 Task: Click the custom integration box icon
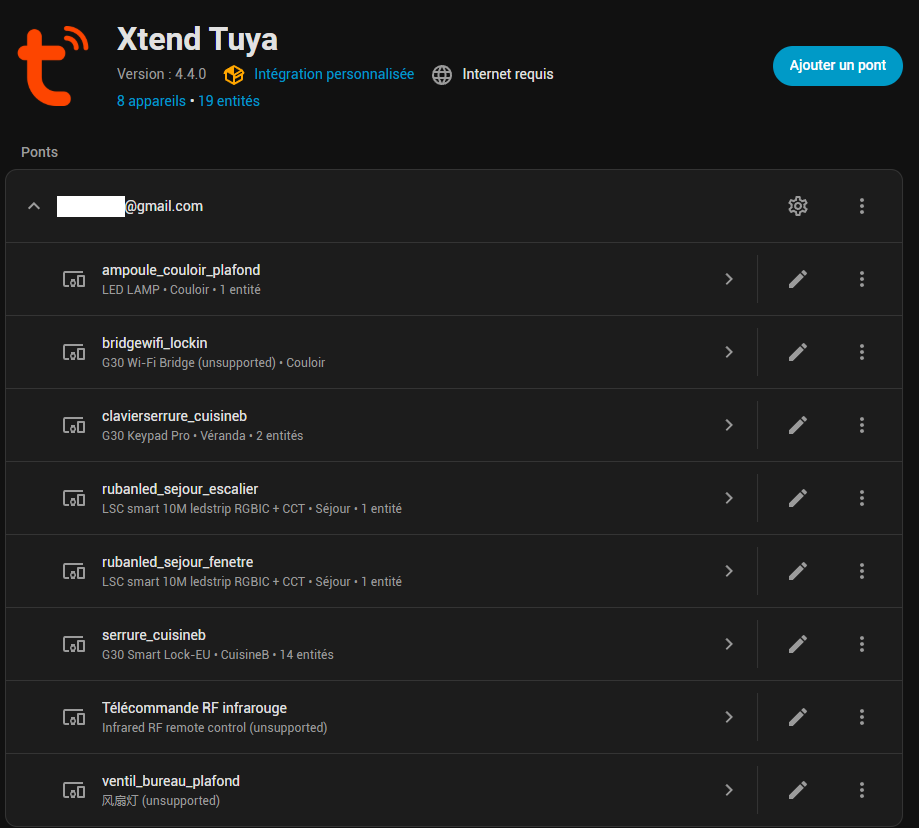233,75
